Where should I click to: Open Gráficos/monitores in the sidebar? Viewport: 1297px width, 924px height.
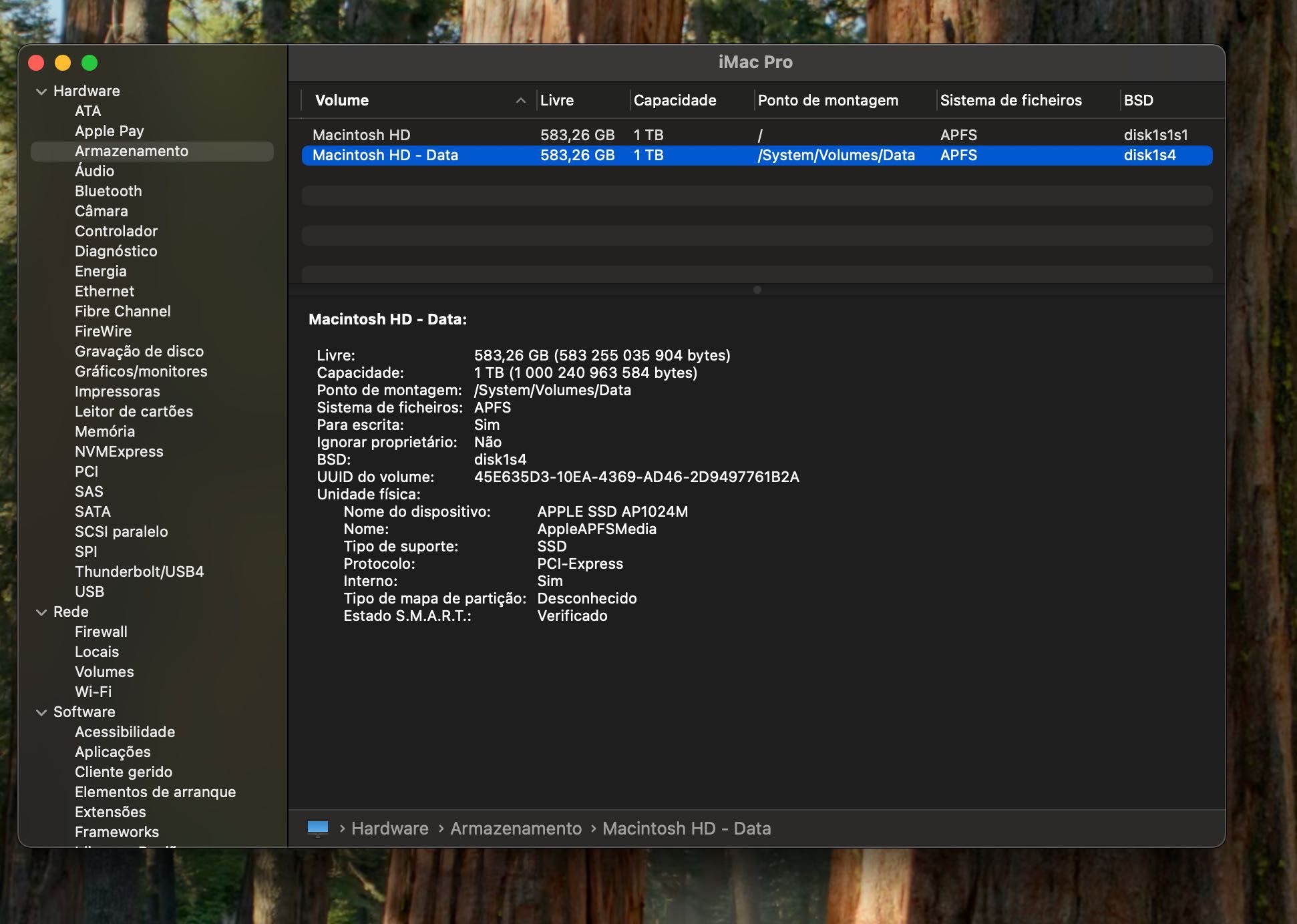[x=142, y=371]
